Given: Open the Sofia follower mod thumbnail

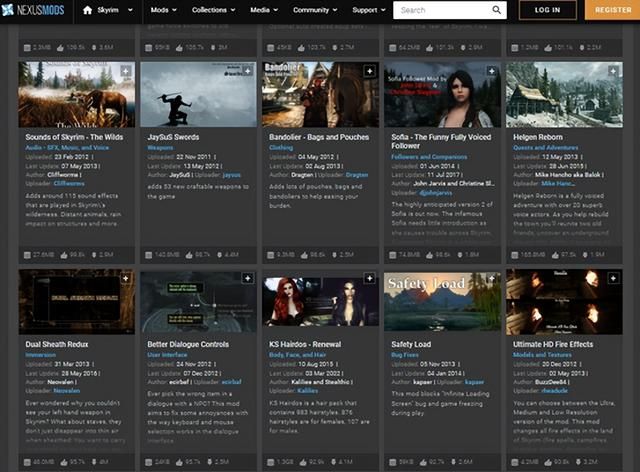Looking at the screenshot, I should click(x=444, y=95).
